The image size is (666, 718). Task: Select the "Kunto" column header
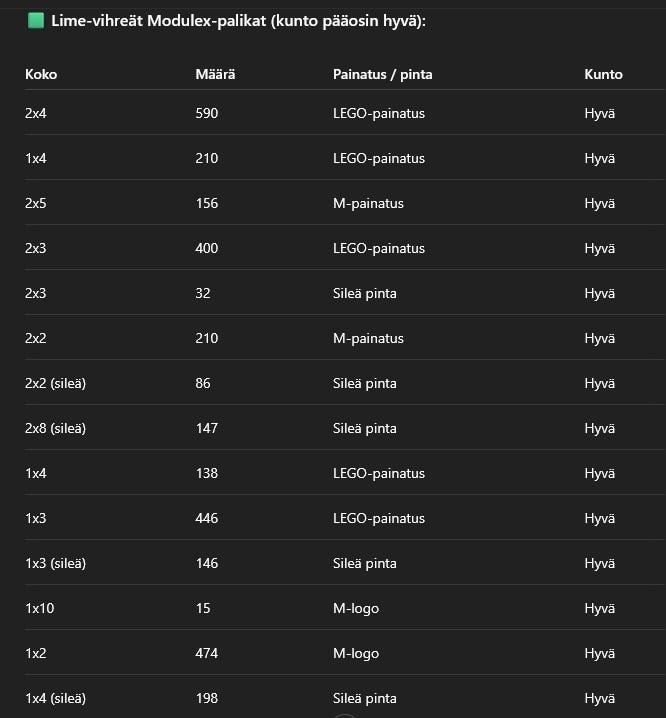pyautogui.click(x=603, y=74)
